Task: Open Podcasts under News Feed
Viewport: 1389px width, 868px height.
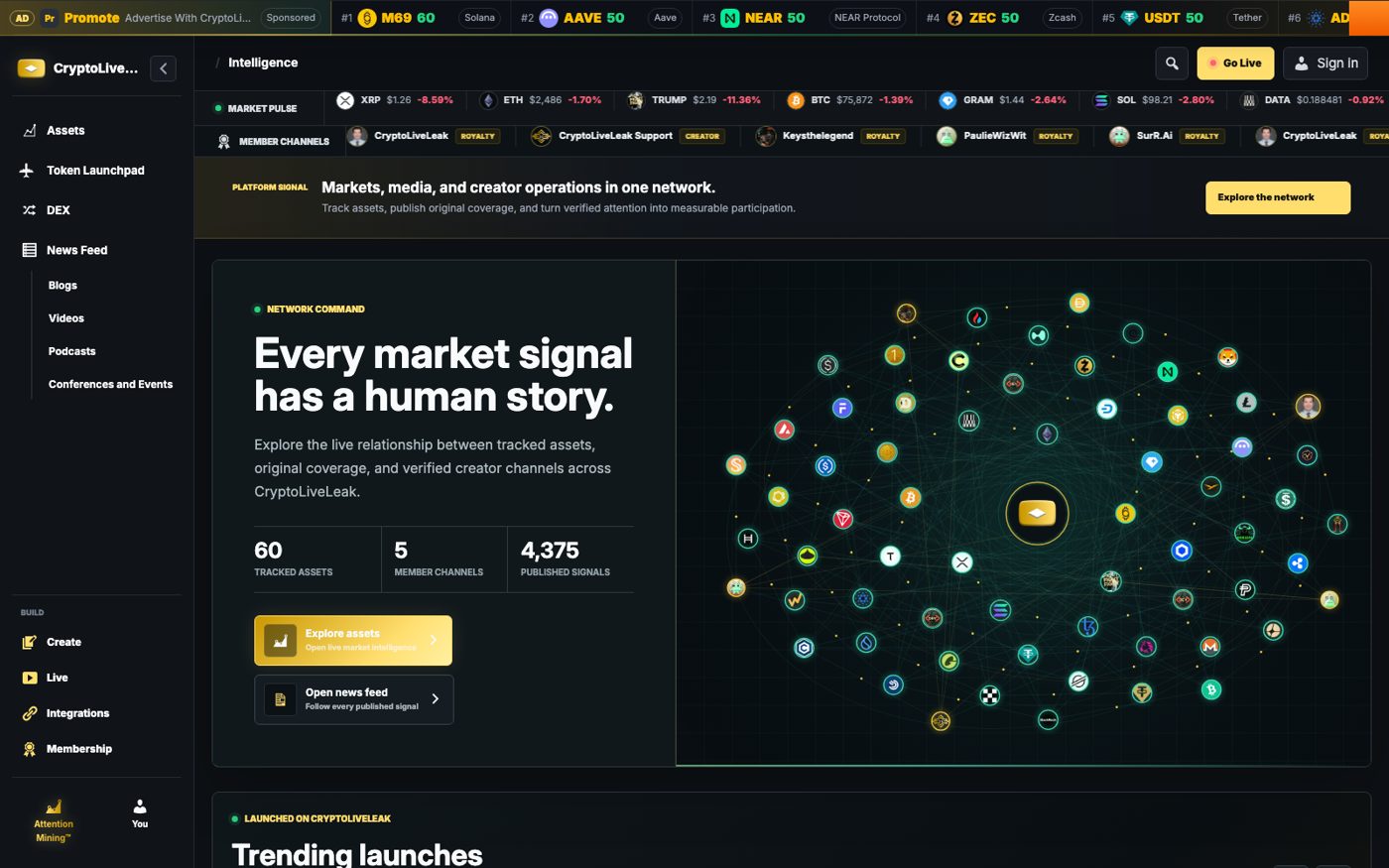Action: click(x=72, y=351)
